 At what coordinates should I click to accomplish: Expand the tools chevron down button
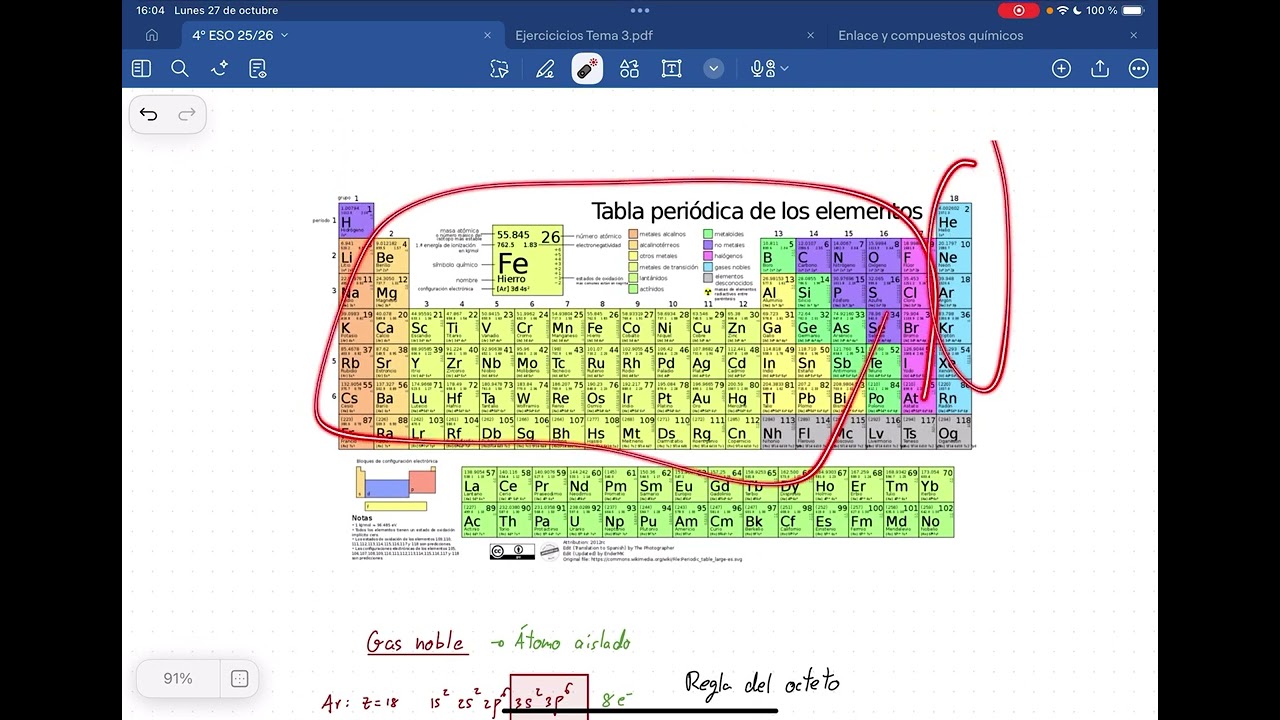click(x=713, y=68)
